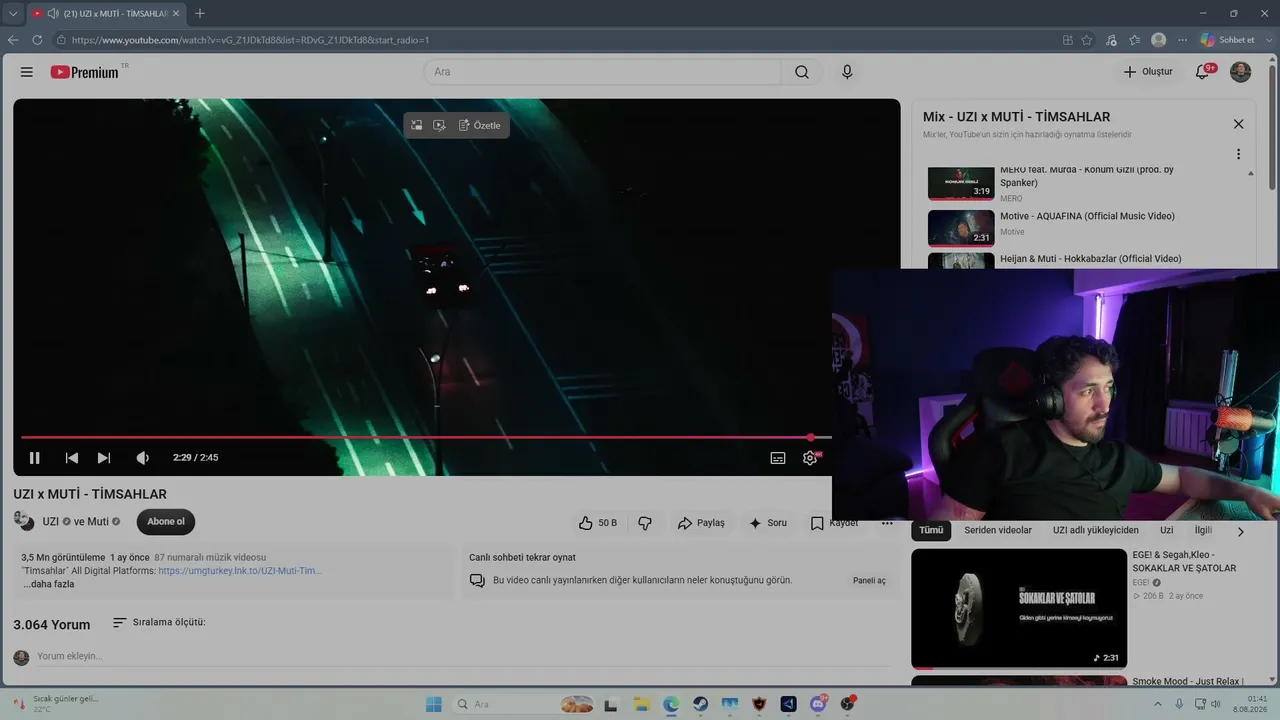Open the chat replay with Paneli aç
The width and height of the screenshot is (1280, 720).
tap(869, 580)
